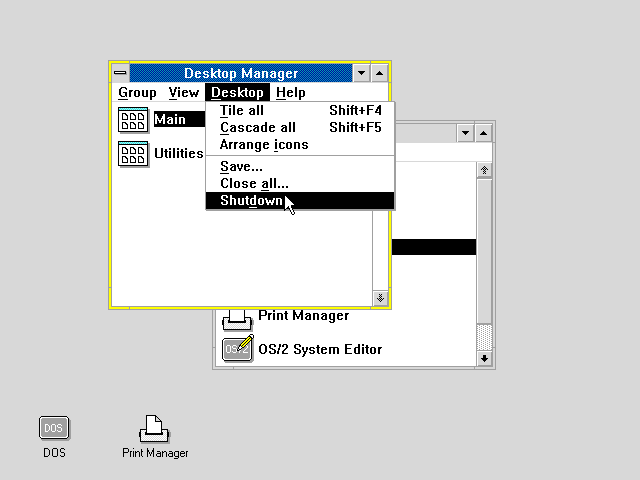Click group window scroll-to-top double arrow
This screenshot has height=480, width=640.
point(484,170)
